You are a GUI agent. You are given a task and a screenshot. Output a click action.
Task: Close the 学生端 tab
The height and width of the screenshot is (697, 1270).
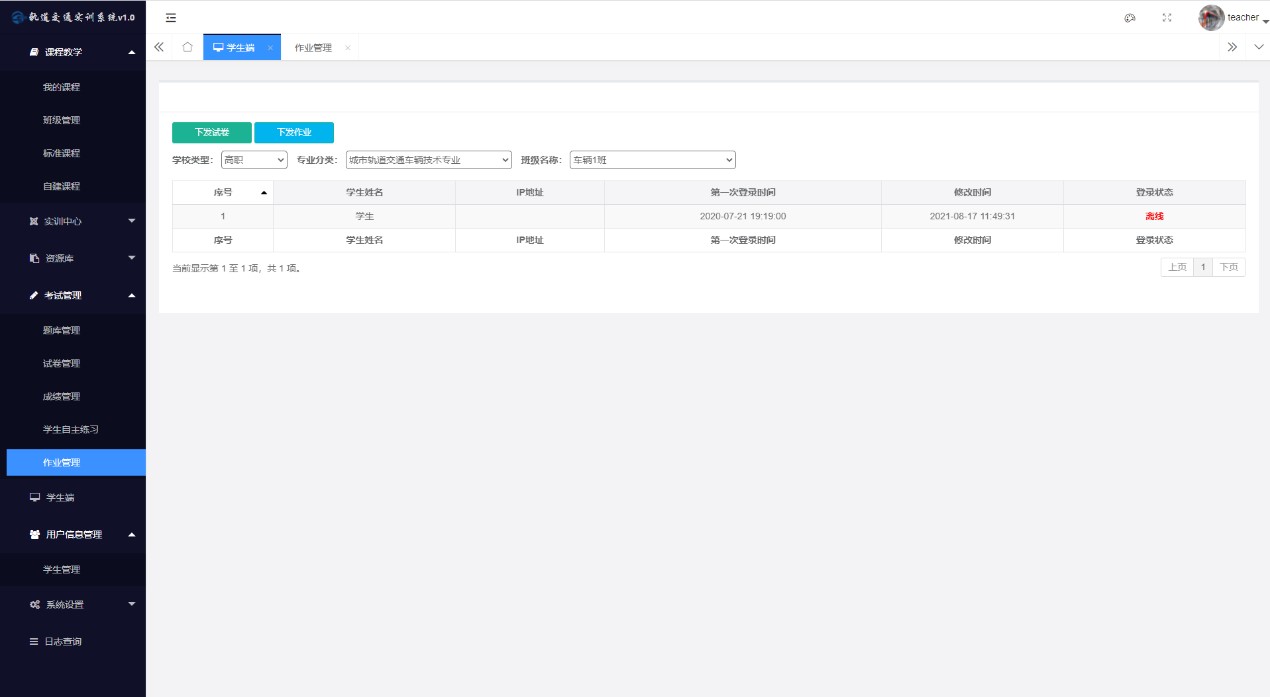point(270,48)
